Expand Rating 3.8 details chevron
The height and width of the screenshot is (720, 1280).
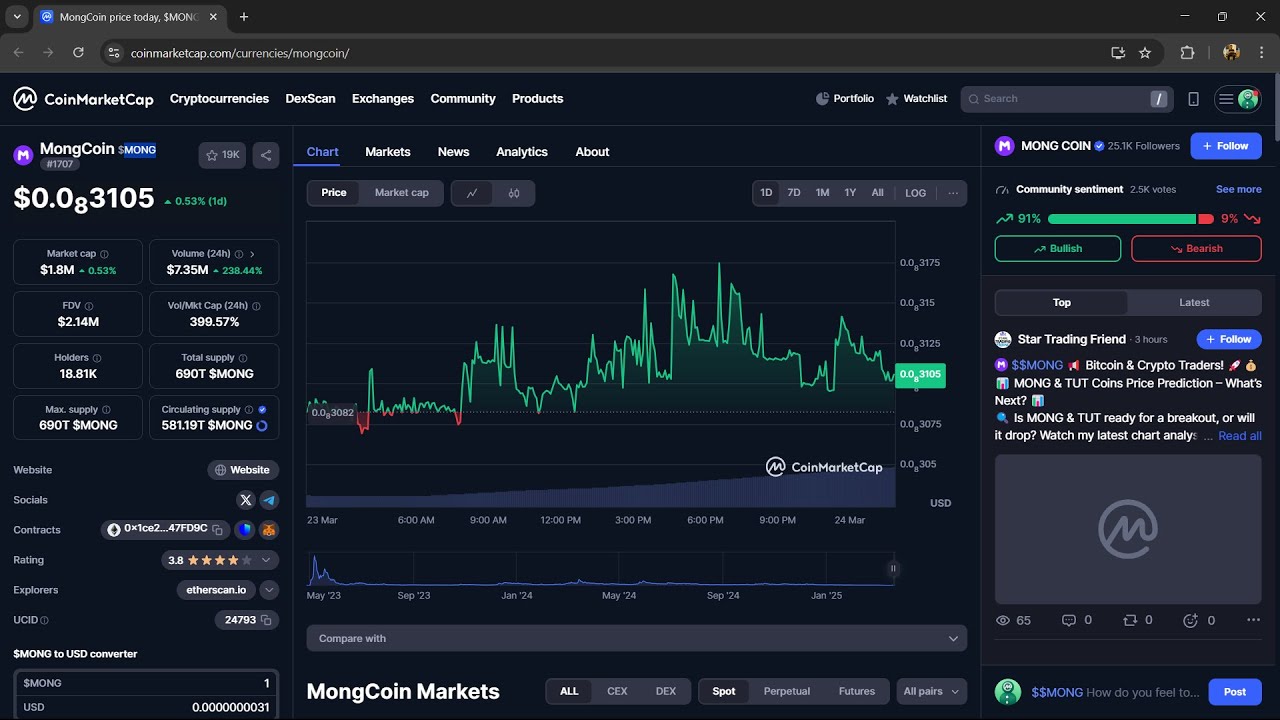tap(266, 560)
